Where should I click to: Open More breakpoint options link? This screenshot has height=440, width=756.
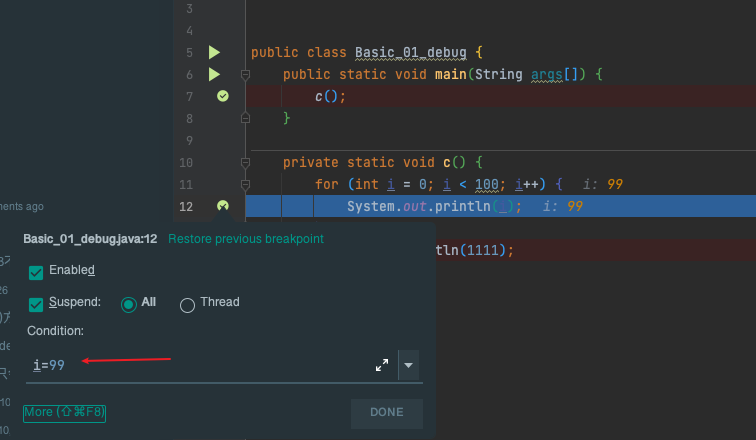pos(65,412)
